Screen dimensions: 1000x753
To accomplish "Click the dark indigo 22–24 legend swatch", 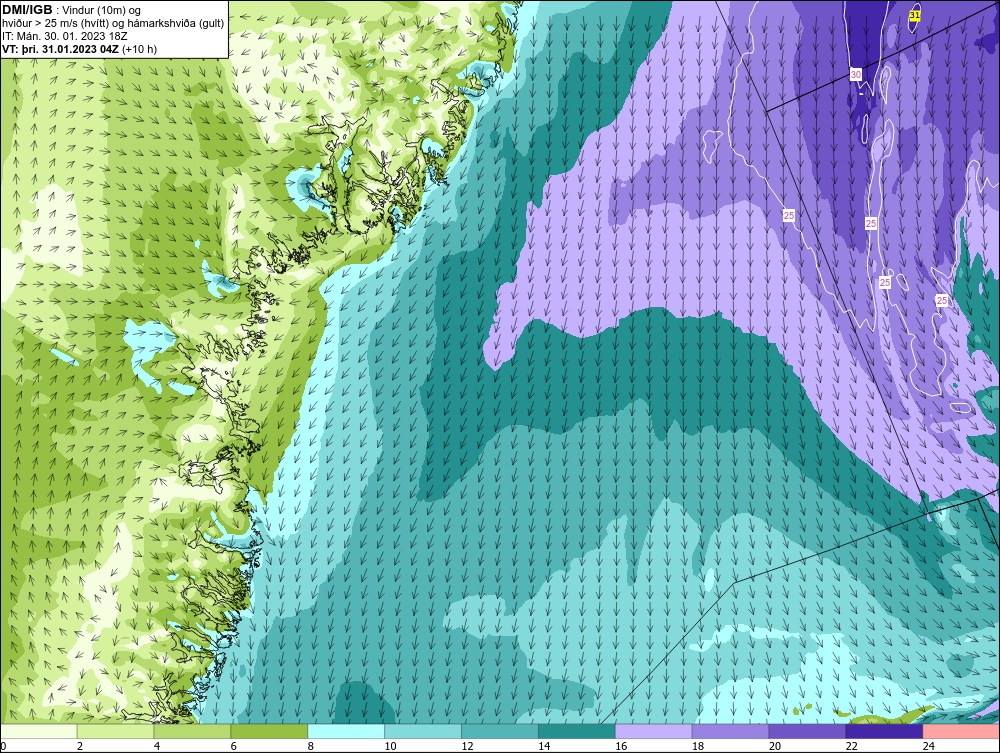I will pyautogui.click(x=884, y=731).
